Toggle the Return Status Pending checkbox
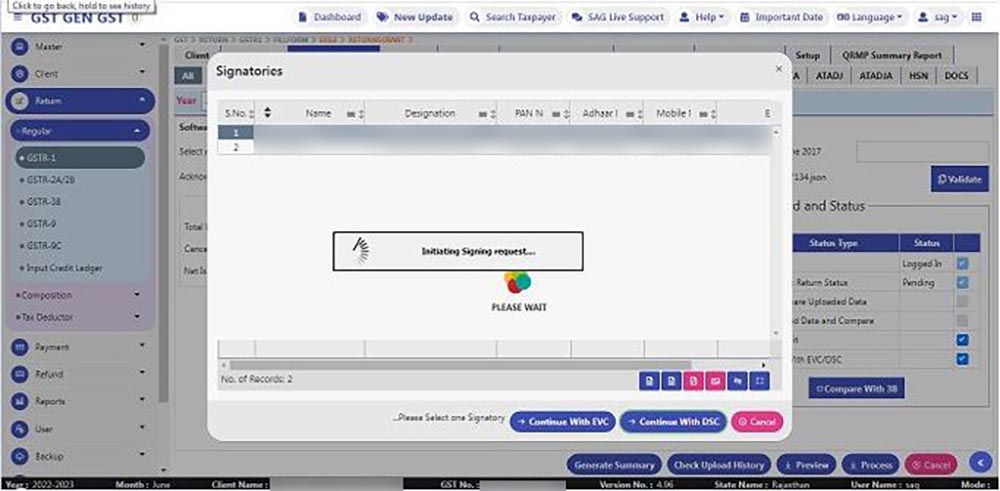This screenshot has width=1000, height=491. pyautogui.click(x=962, y=283)
